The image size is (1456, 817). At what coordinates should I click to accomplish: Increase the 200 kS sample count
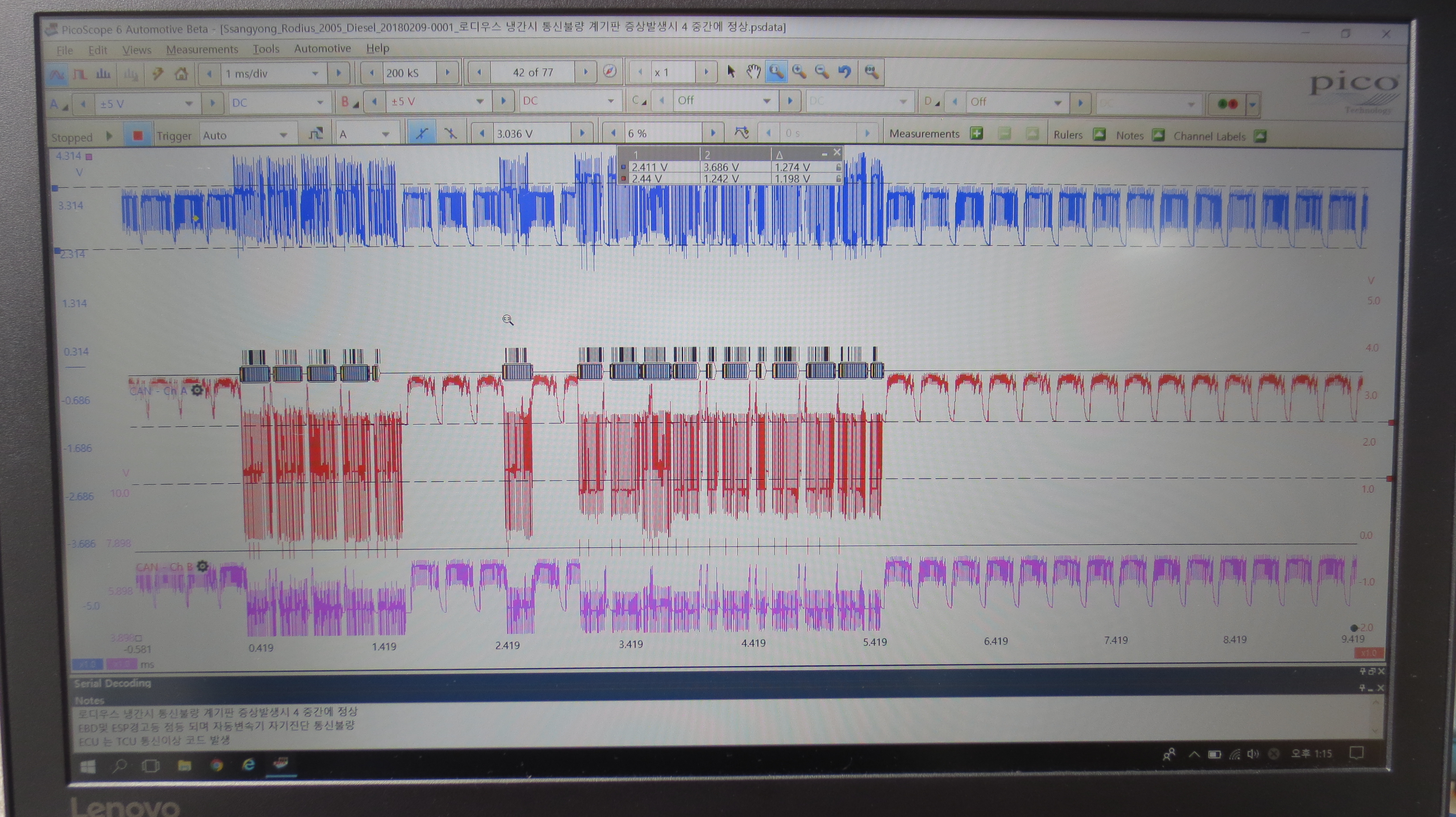[x=448, y=72]
